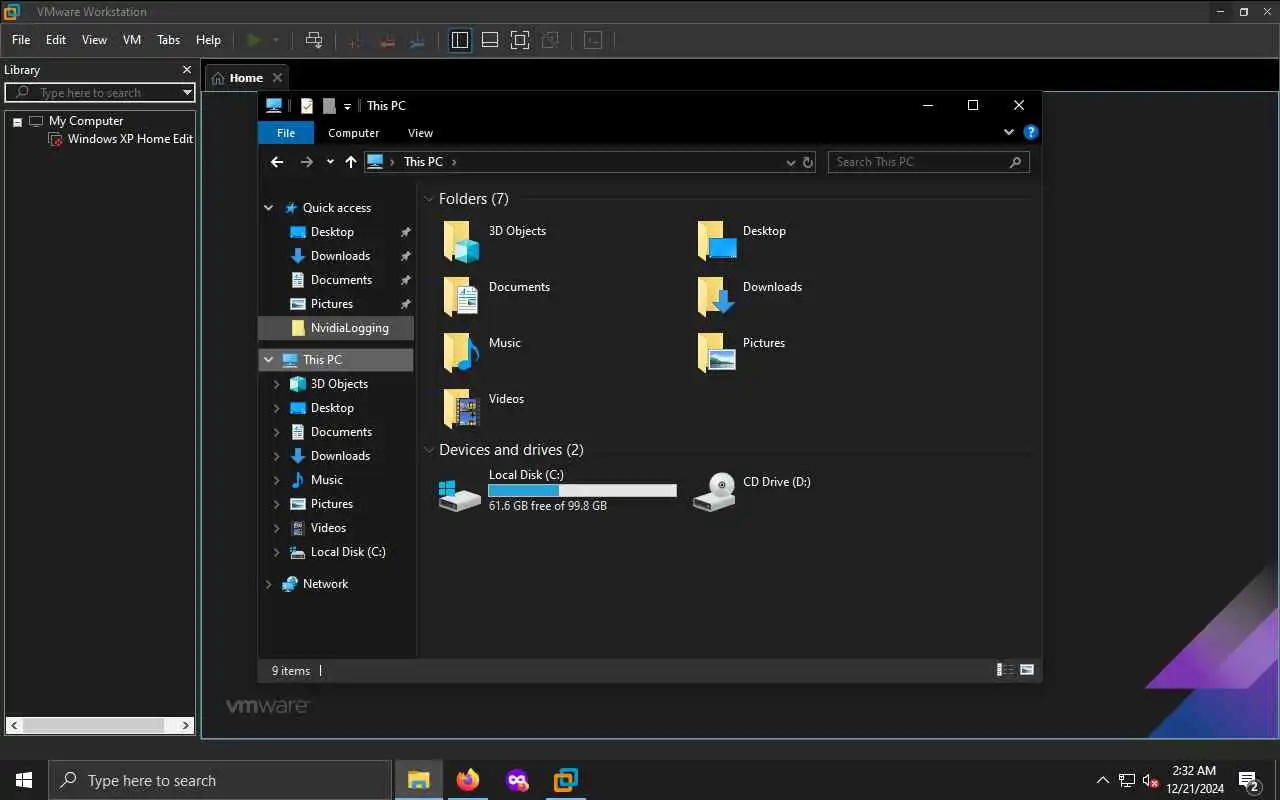1280x800 pixels.
Task: Expand 3D Objects in navigation pane
Action: 277,384
